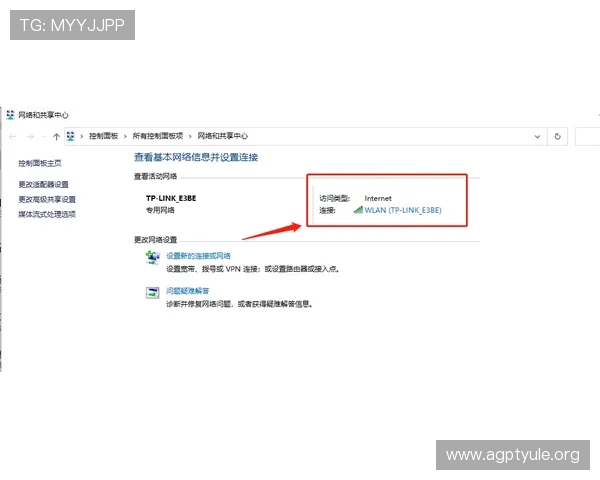
Task: Open 更改高级共享设置 link
Action: pyautogui.click(x=47, y=199)
